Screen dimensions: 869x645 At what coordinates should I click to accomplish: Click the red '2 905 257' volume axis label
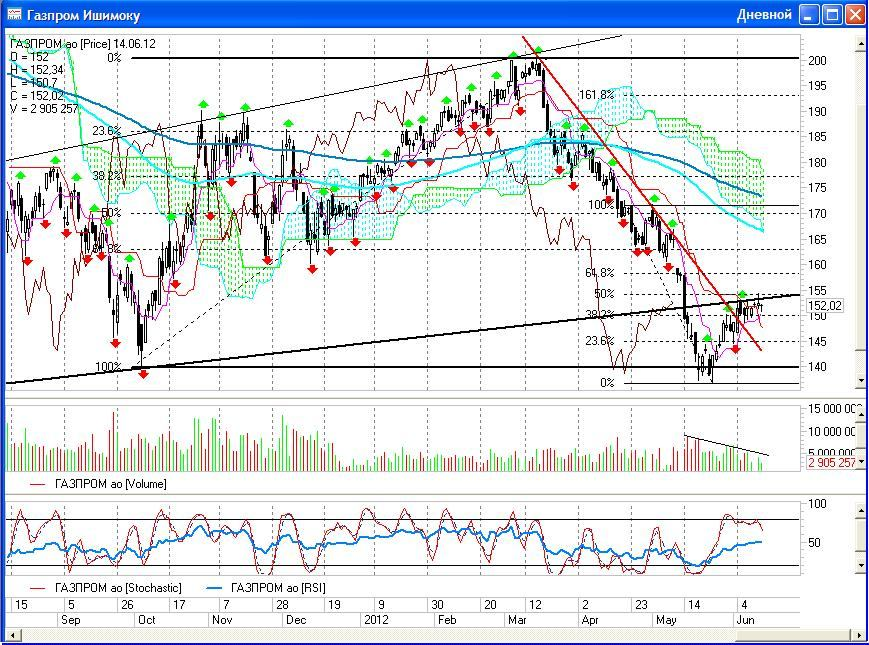[x=830, y=462]
